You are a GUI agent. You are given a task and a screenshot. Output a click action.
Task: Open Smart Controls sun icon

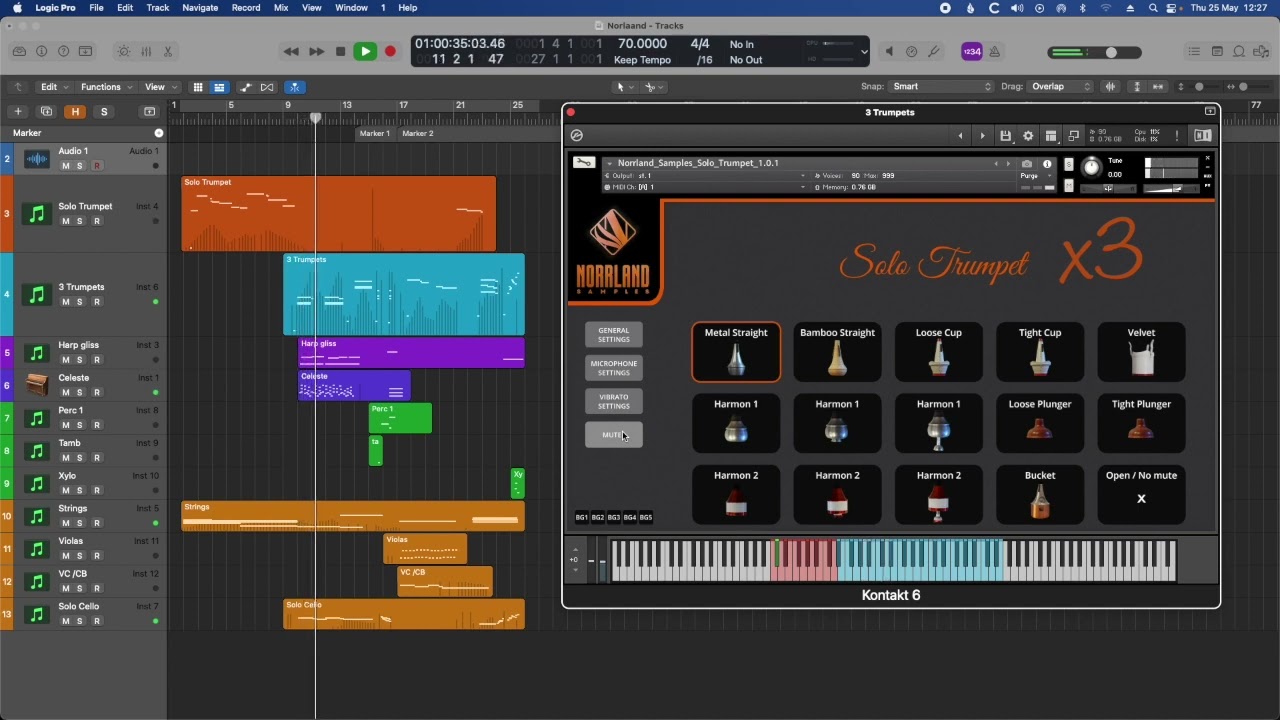(124, 52)
